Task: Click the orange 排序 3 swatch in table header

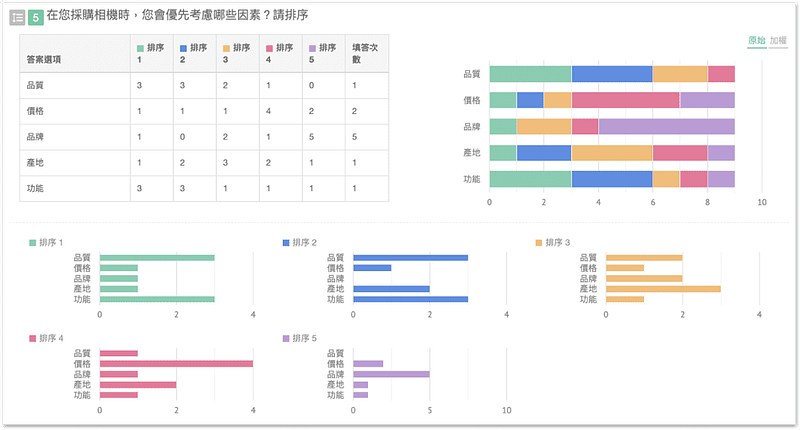Action: click(226, 48)
